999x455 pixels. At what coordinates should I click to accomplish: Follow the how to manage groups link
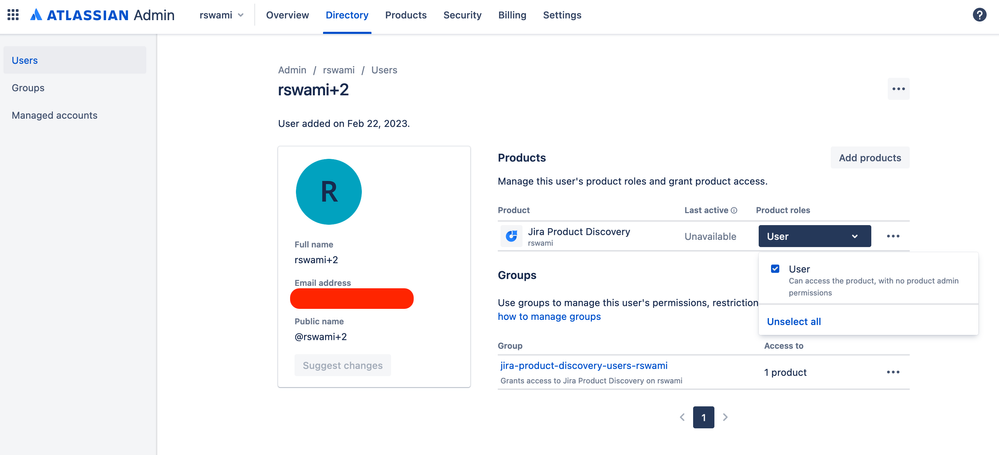coord(549,317)
